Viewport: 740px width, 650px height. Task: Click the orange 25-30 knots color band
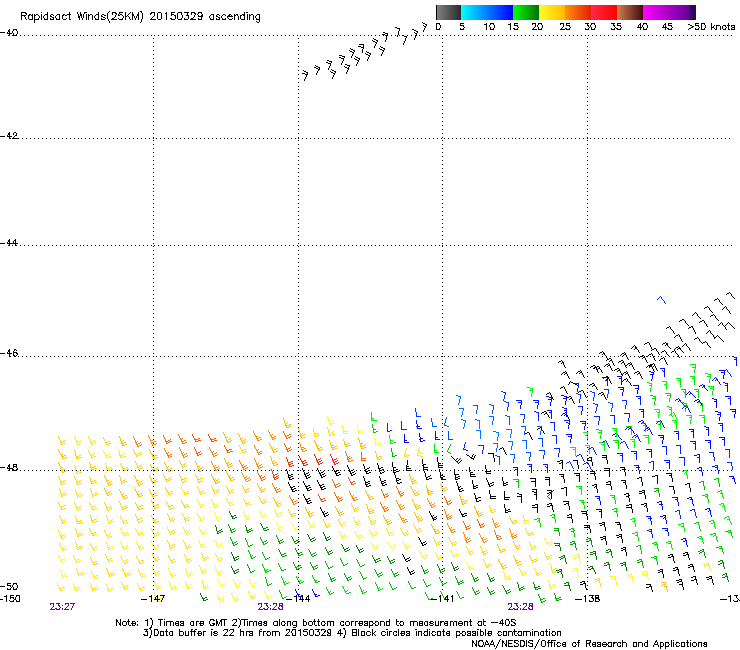click(x=578, y=12)
